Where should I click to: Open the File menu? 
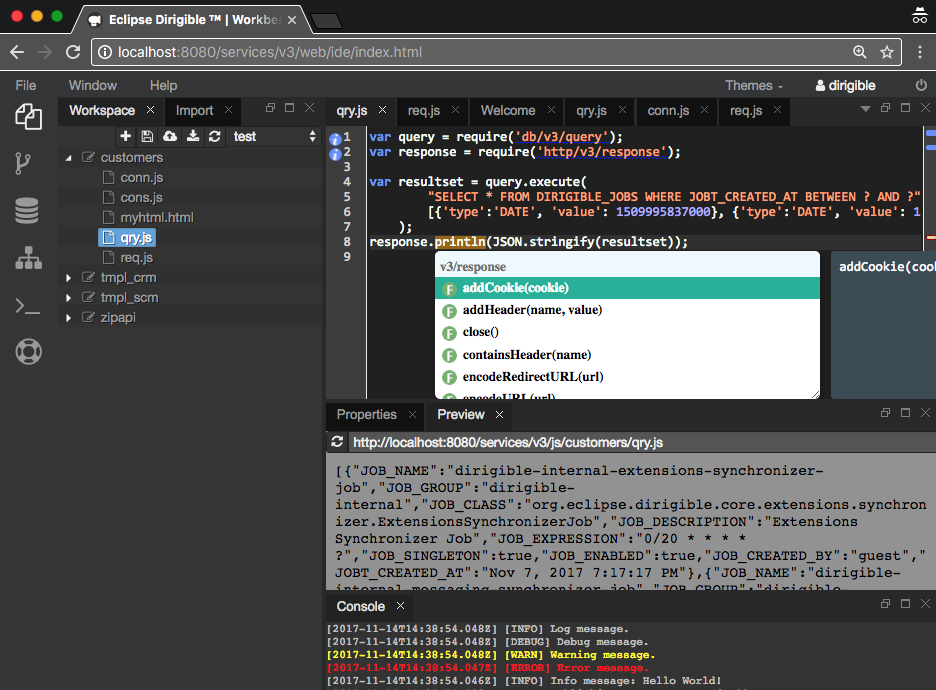(26, 85)
